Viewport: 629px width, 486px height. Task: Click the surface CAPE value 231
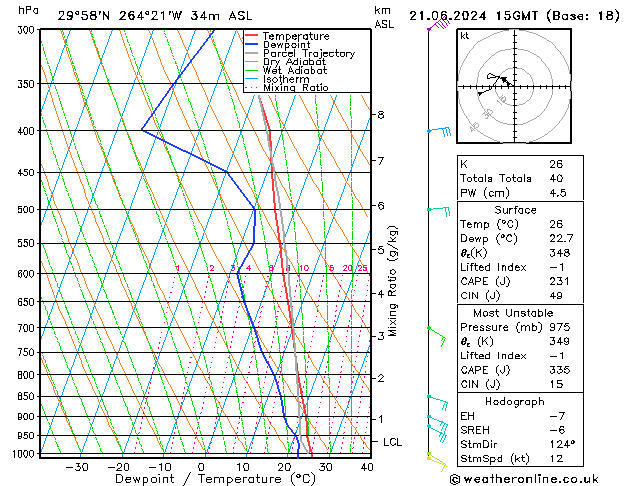tap(559, 281)
